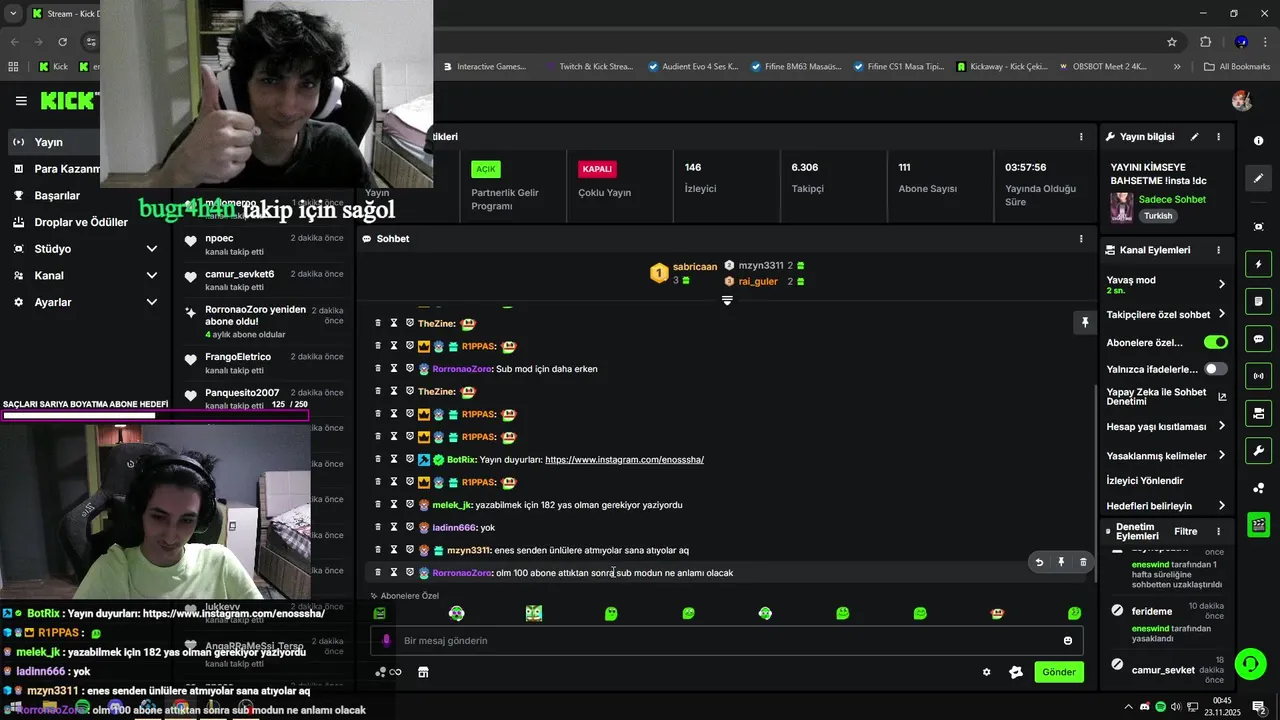Click Filtre in Denetim Eylemleri
Viewport: 1280px width, 720px height.
click(x=1185, y=532)
